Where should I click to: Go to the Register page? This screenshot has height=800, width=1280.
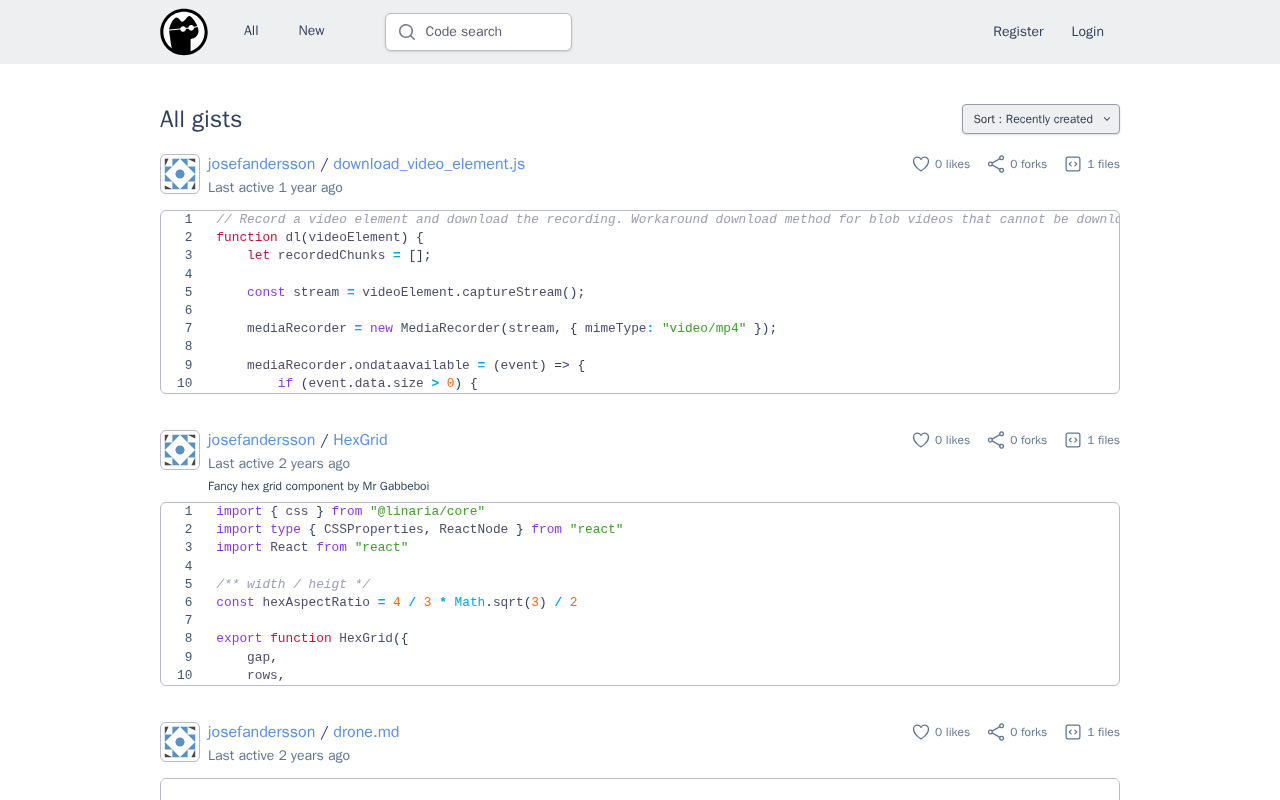click(1018, 32)
